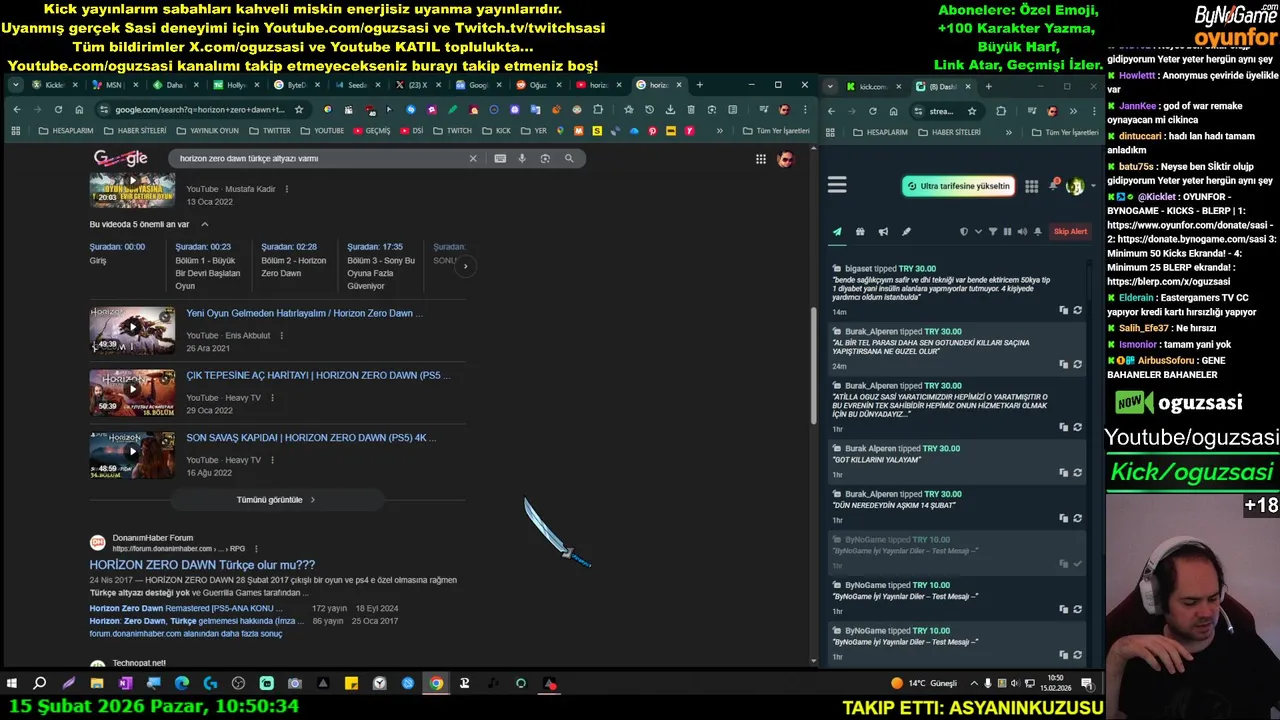Open Google account avatar on results page
Screen dimensions: 1280x720
[786, 159]
